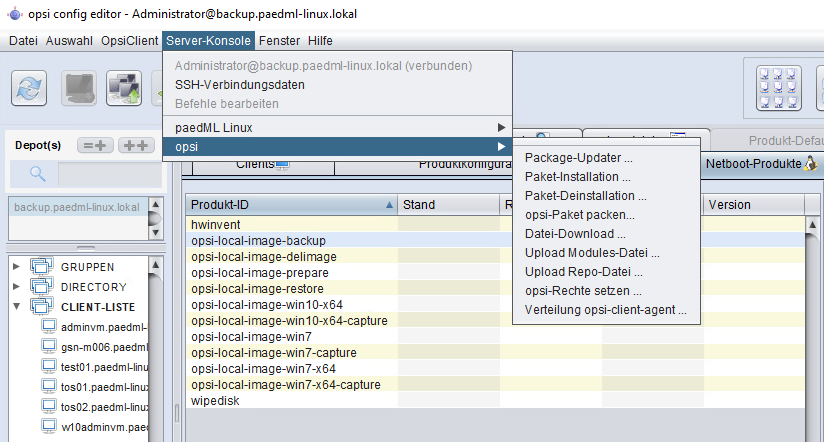The height and width of the screenshot is (442, 824).
Task: Sort by the Stand column header
Action: [x=449, y=204]
